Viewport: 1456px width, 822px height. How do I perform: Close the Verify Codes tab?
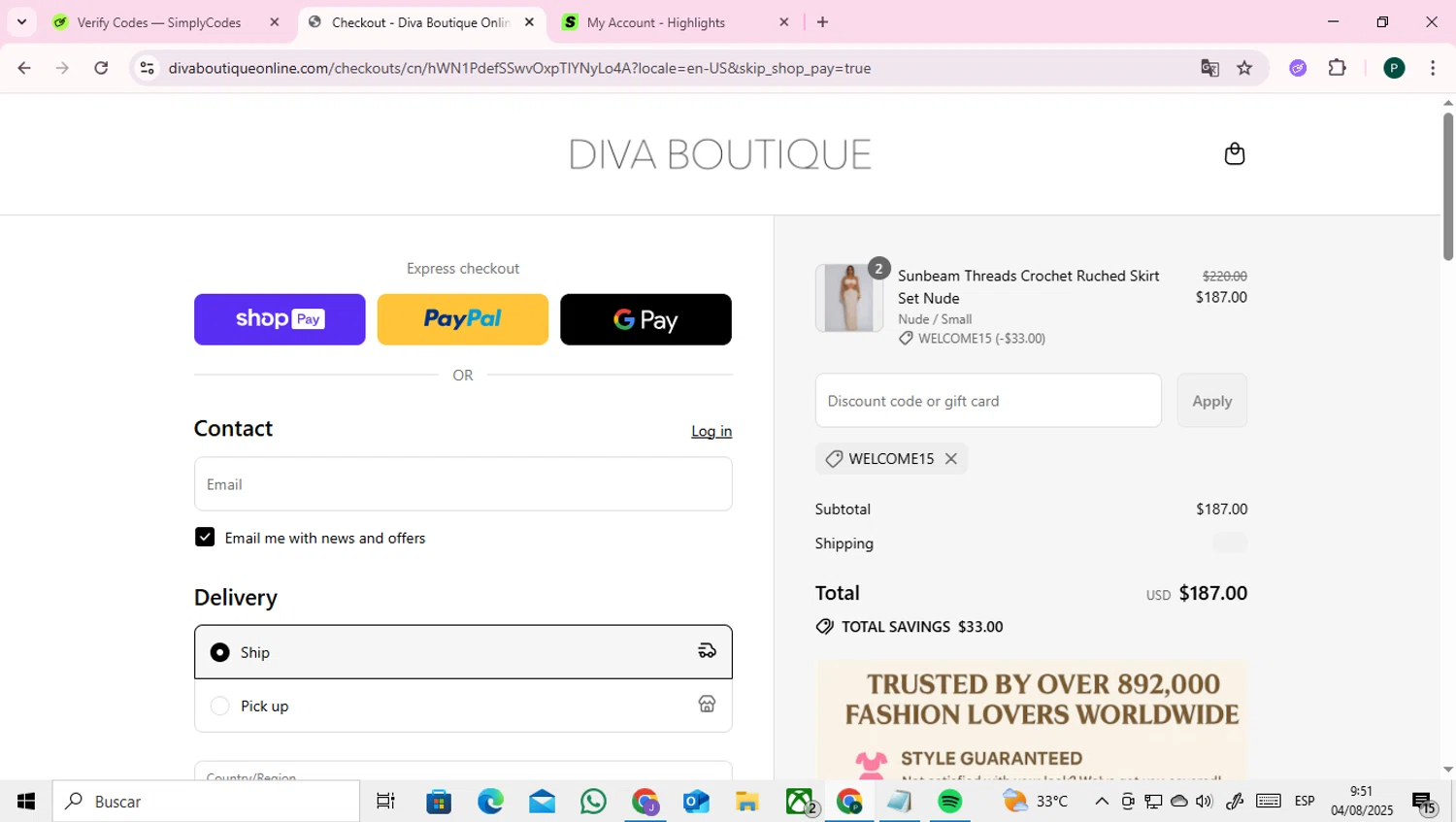275,22
